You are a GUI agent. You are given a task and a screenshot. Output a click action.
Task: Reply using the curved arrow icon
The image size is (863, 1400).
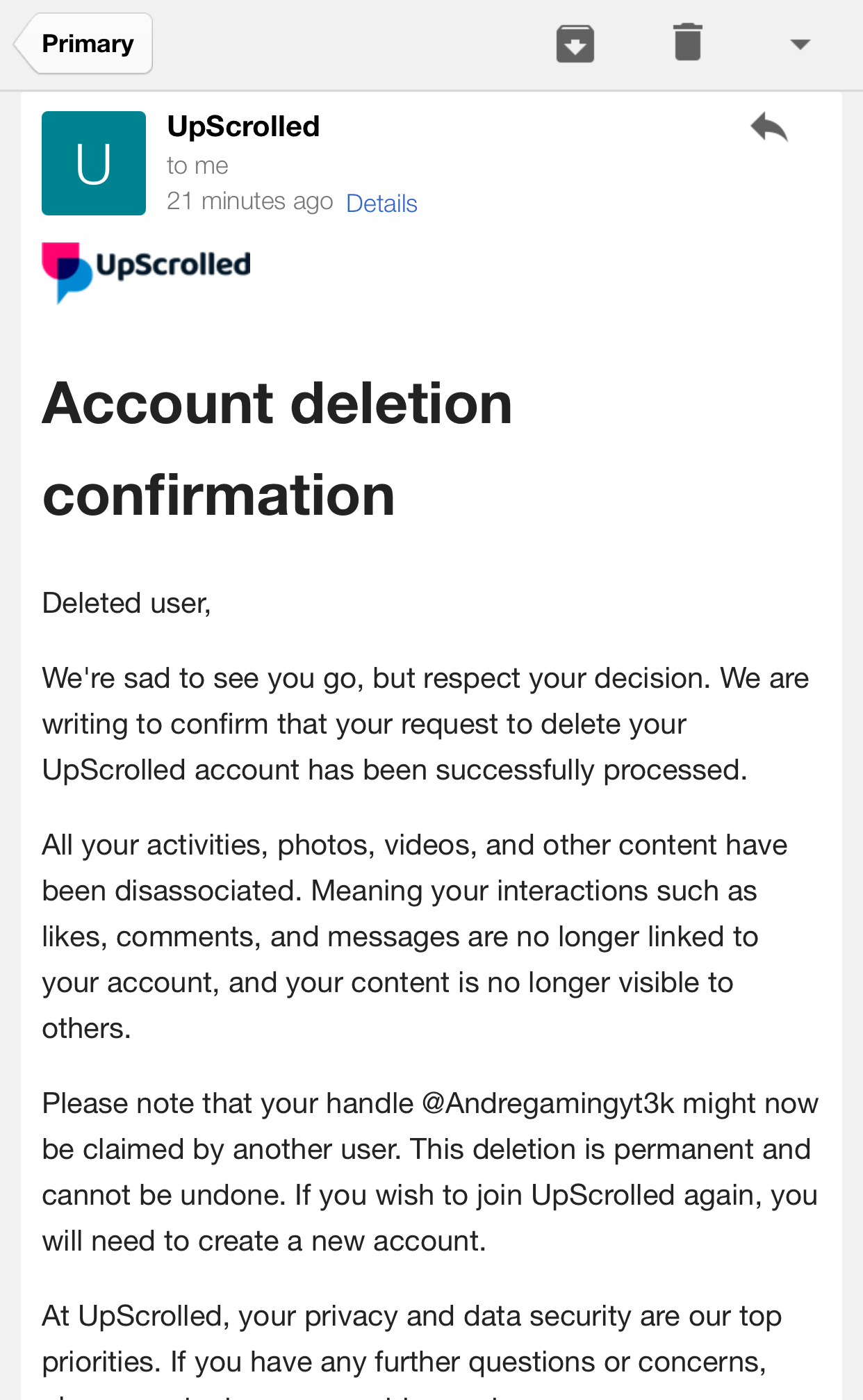point(769,127)
